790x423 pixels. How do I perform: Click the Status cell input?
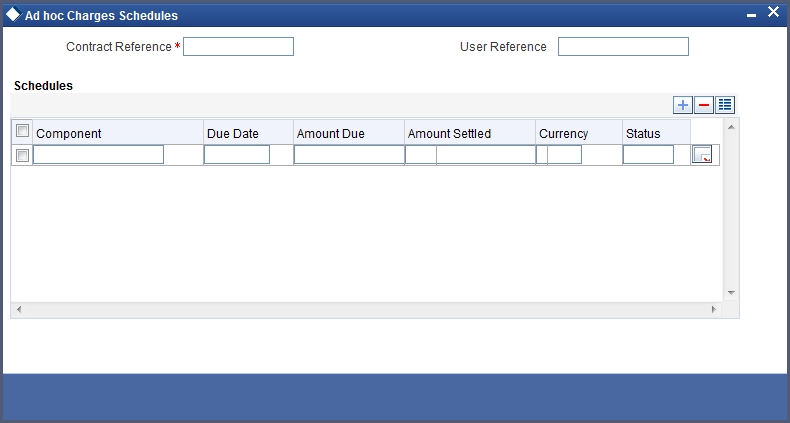coord(648,155)
